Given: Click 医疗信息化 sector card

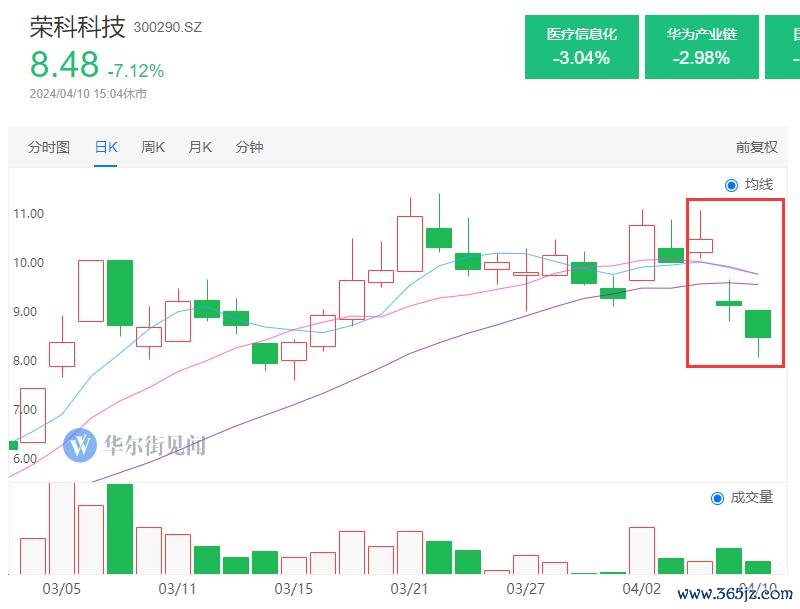Looking at the screenshot, I should tap(581, 47).
